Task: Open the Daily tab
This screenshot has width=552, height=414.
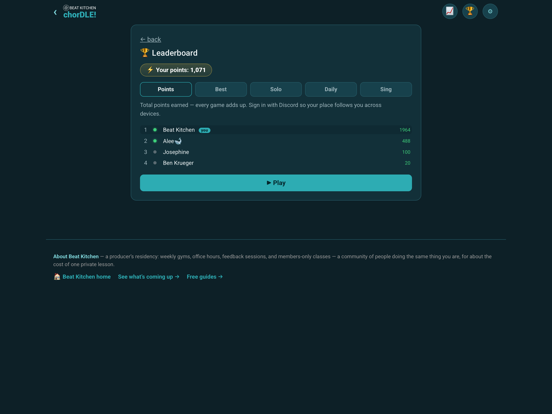Action: (x=331, y=89)
